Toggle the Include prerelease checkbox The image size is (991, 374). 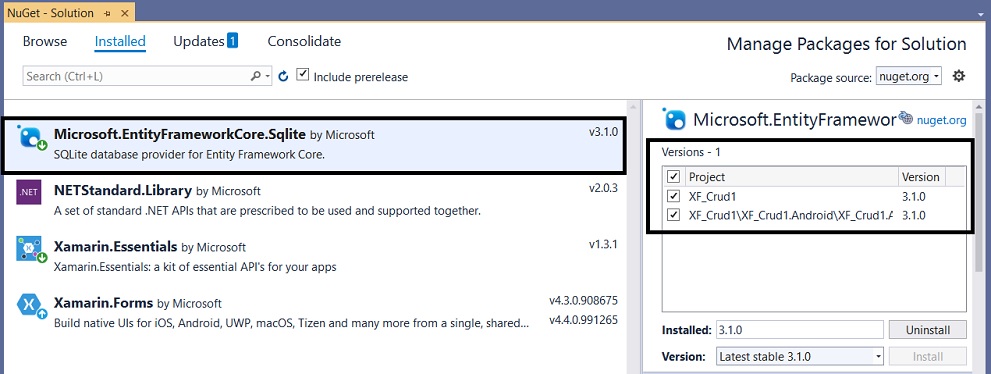[303, 75]
